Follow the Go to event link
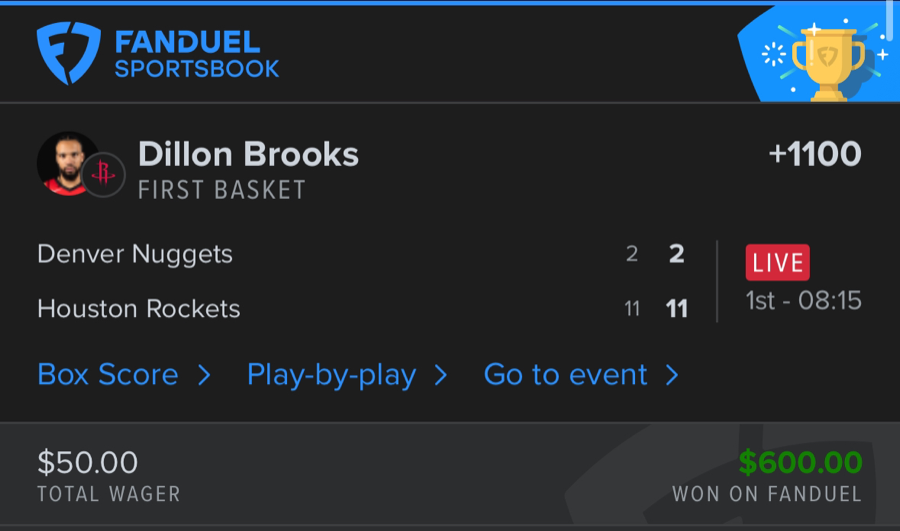 point(566,375)
